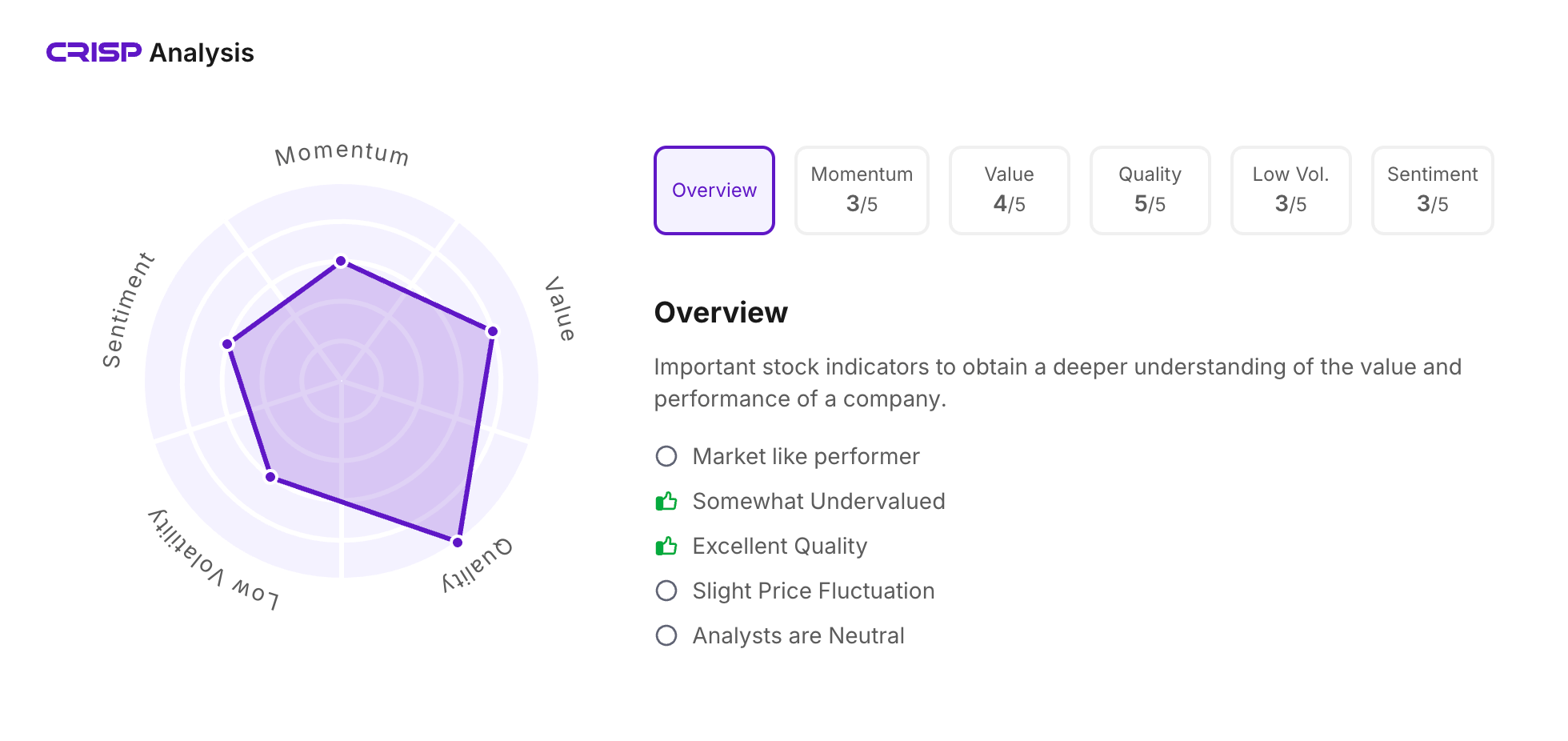The height and width of the screenshot is (741, 1568).
Task: Click thumbs-up icon beside Excellent Quality
Action: pos(666,547)
